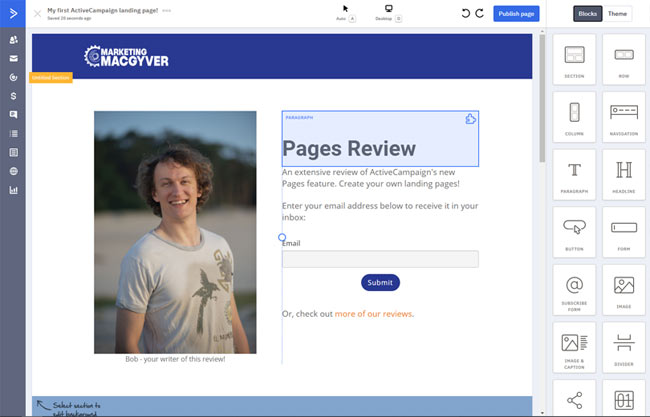Add a Subscribe Form block
This screenshot has width=650, height=417.
point(574,290)
